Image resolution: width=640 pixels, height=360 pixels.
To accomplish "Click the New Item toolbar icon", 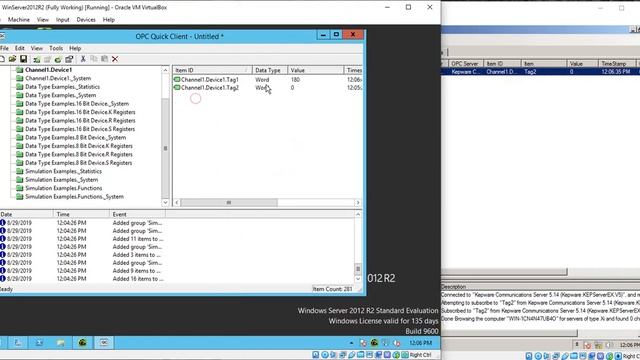I will click(58, 59).
